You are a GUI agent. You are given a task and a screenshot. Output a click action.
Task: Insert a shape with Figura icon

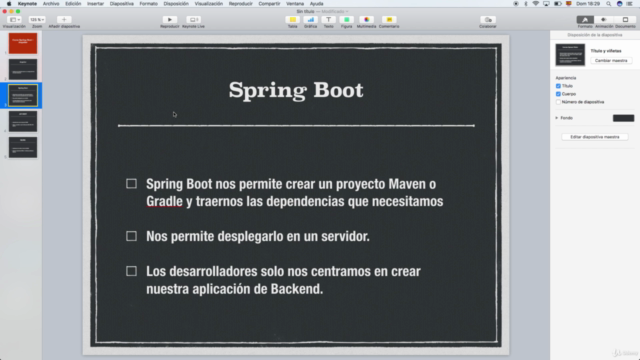[347, 20]
